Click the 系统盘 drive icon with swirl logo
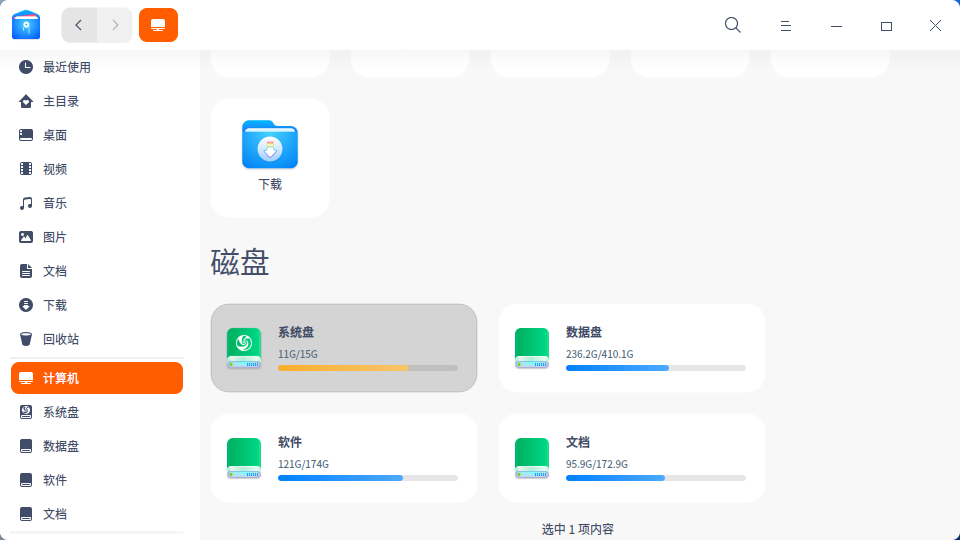960x540 pixels. (x=244, y=348)
